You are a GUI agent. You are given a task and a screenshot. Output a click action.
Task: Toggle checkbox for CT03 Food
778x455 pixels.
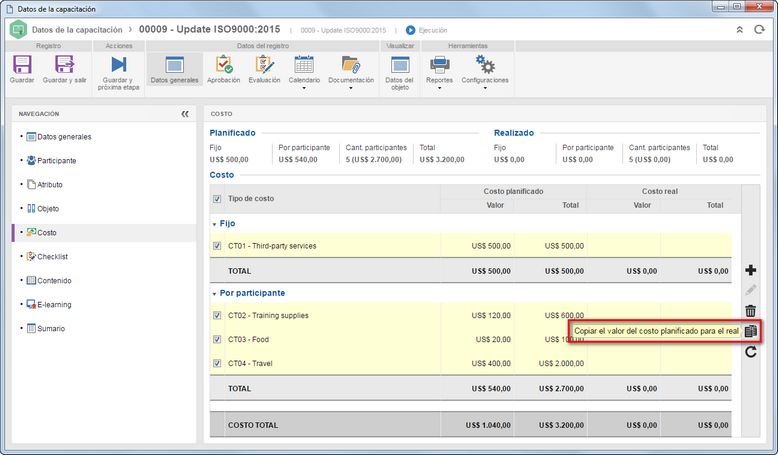[217, 339]
